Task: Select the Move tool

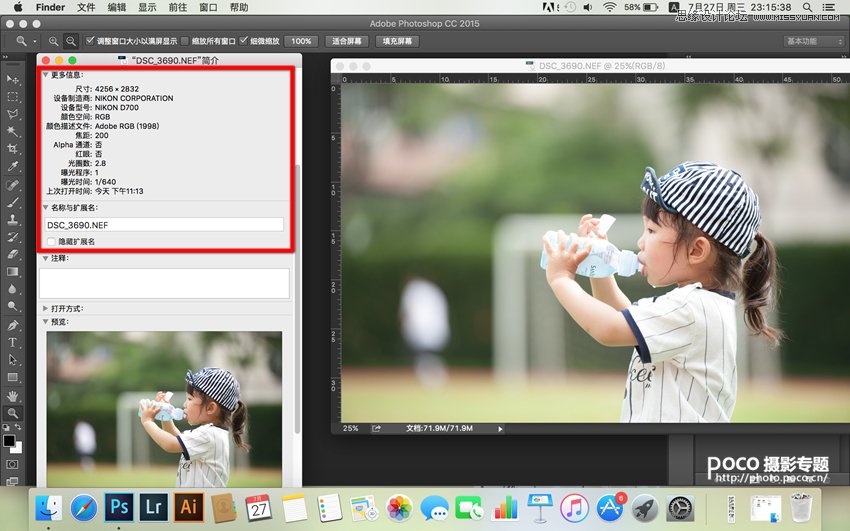Action: click(12, 80)
